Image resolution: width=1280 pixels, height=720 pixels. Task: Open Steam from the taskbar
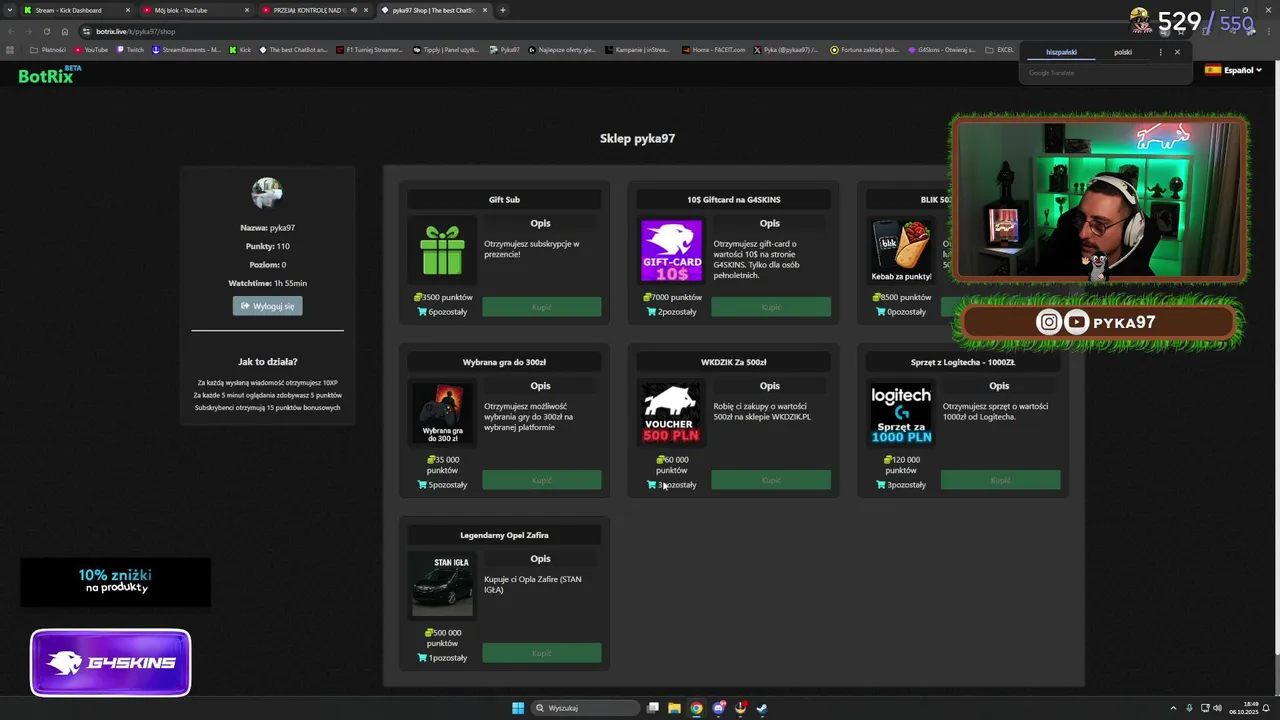coord(761,708)
